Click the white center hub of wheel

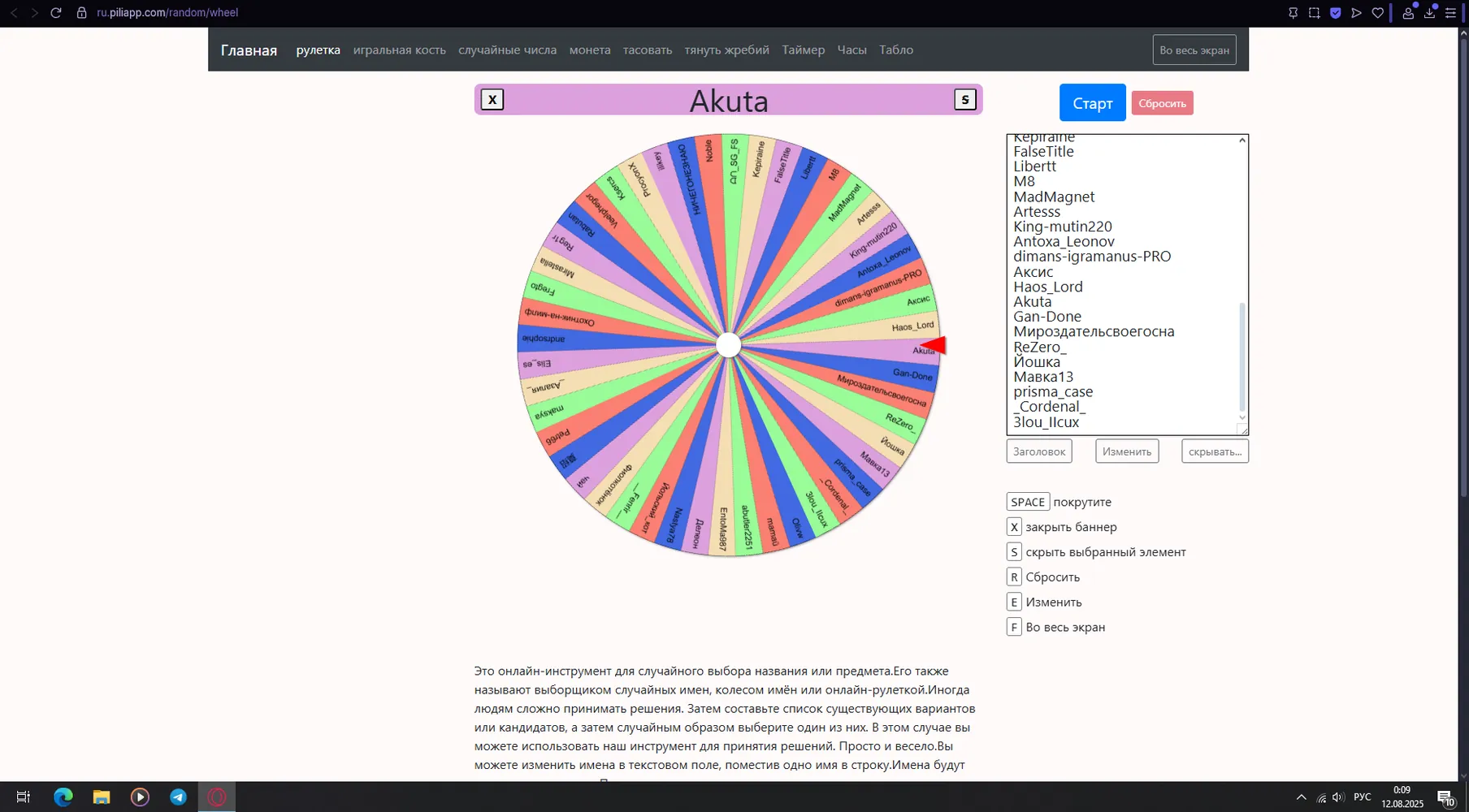pos(729,345)
